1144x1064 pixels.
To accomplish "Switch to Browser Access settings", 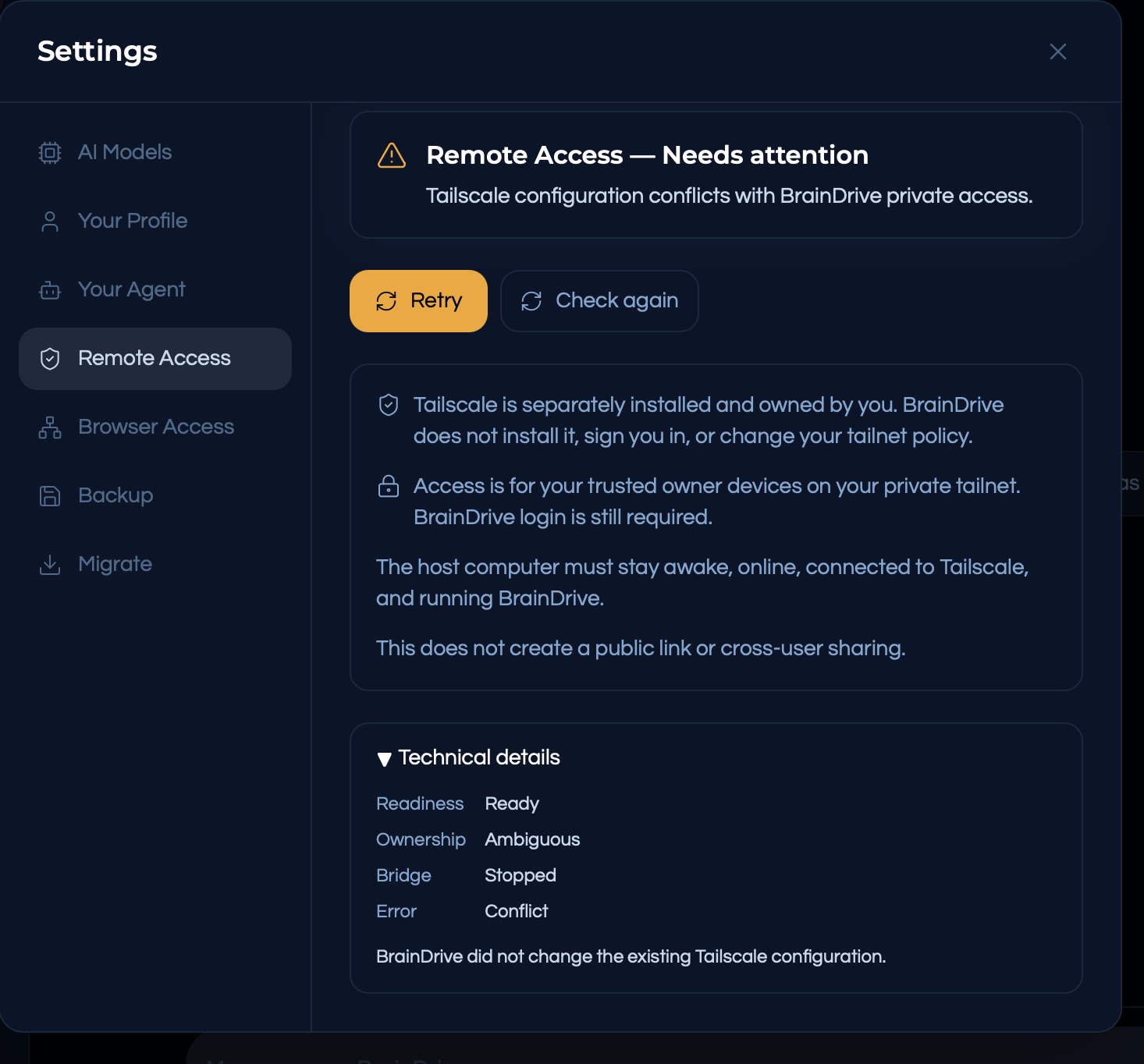I will (x=155, y=427).
